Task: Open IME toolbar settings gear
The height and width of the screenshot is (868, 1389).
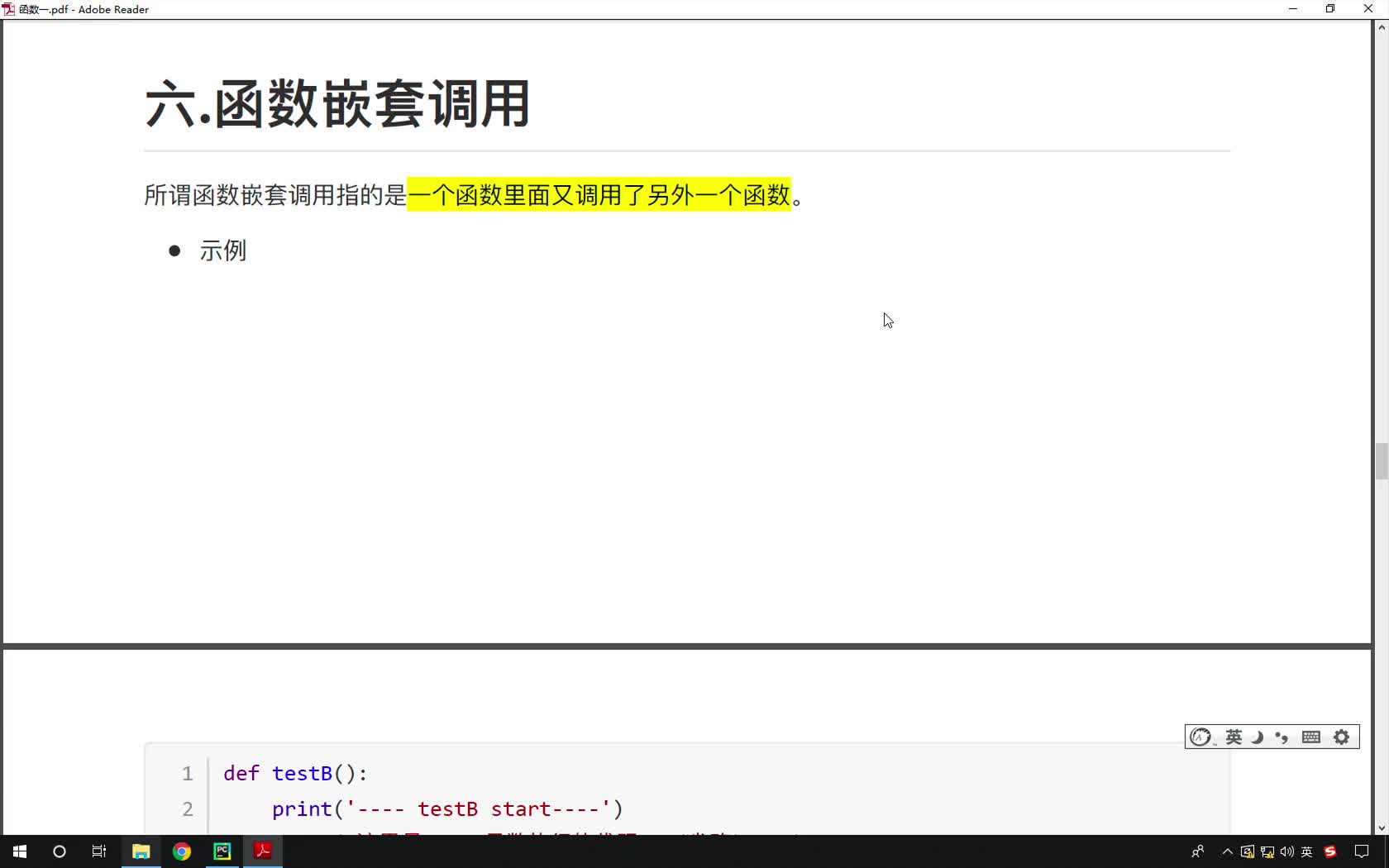Action: (x=1342, y=737)
